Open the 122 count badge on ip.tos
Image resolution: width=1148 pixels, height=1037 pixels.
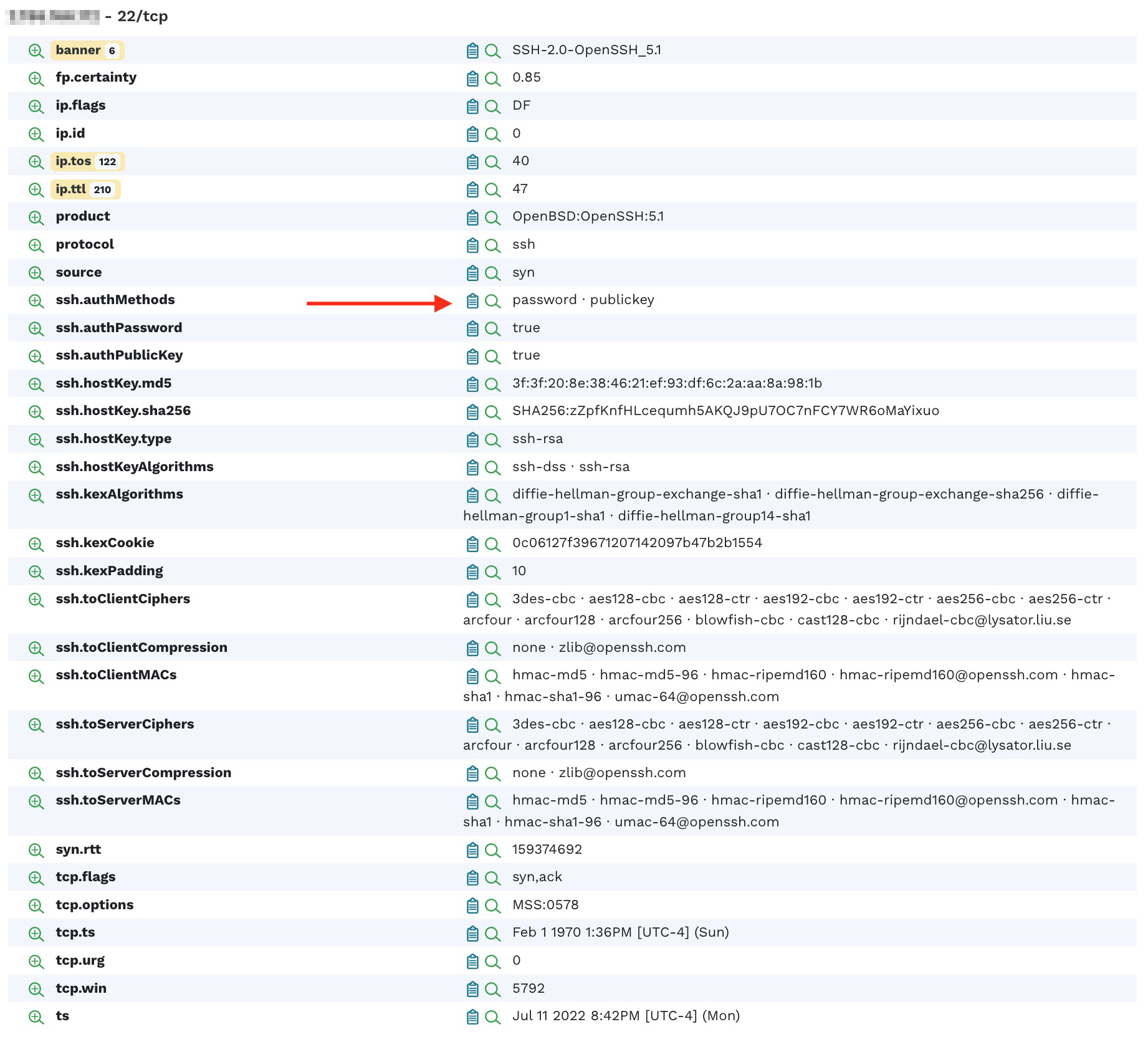107,161
